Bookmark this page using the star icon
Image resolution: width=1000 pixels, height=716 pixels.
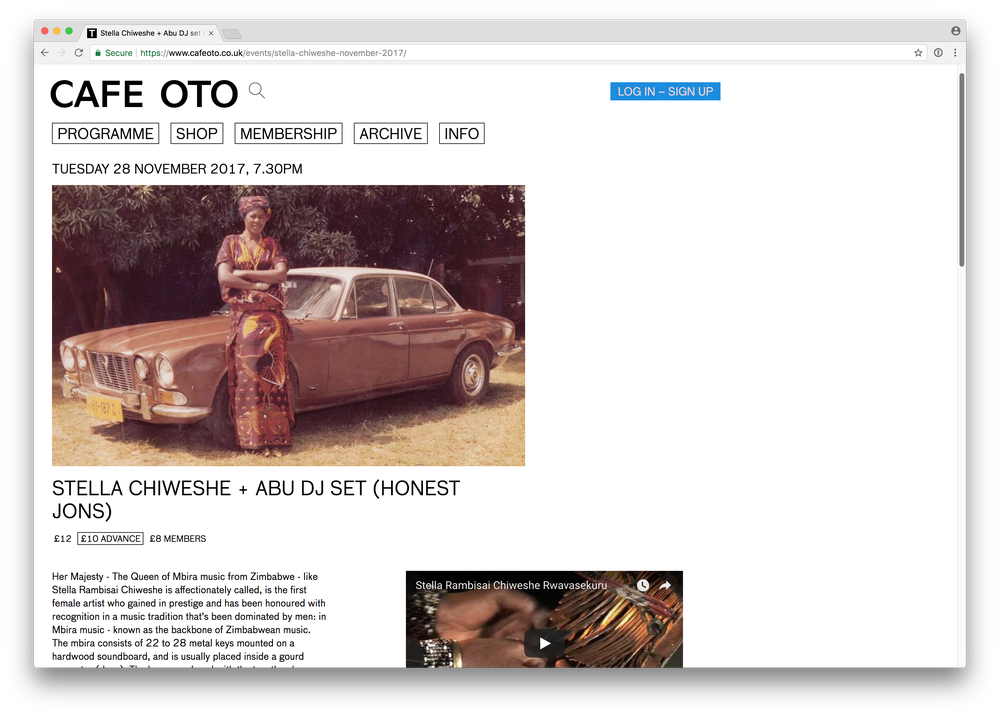click(918, 53)
